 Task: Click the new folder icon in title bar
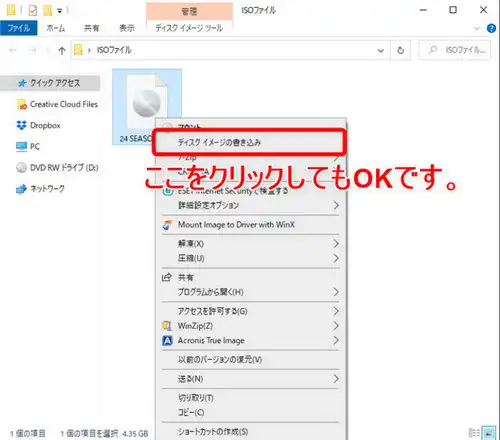pyautogui.click(x=47, y=11)
